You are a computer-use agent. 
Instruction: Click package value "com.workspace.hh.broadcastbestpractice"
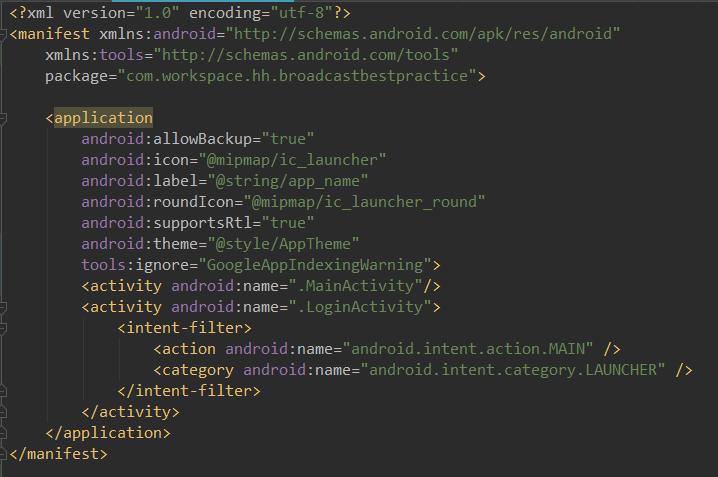coord(297,76)
